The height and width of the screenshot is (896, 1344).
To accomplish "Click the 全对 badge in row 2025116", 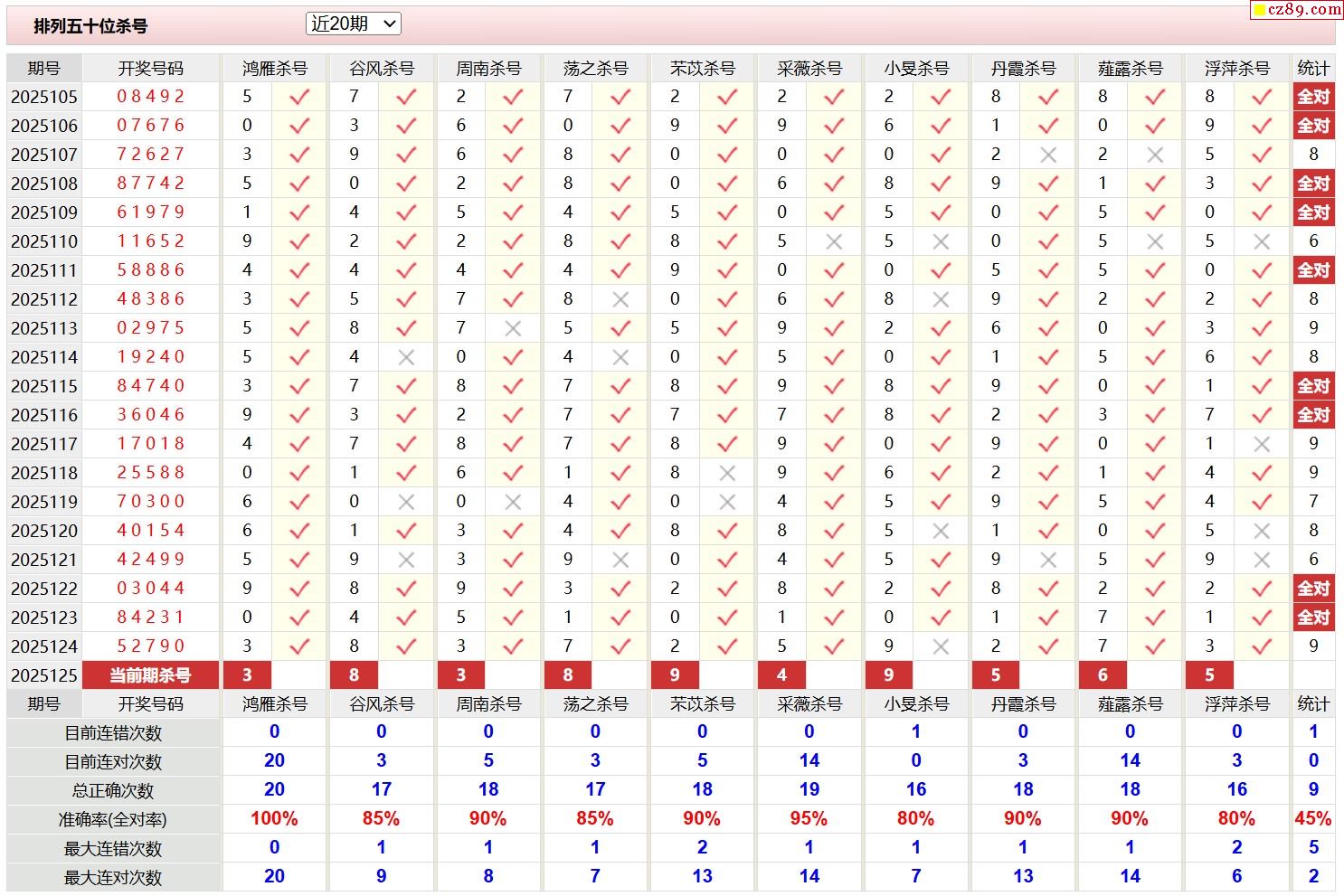I will 1313,415.
